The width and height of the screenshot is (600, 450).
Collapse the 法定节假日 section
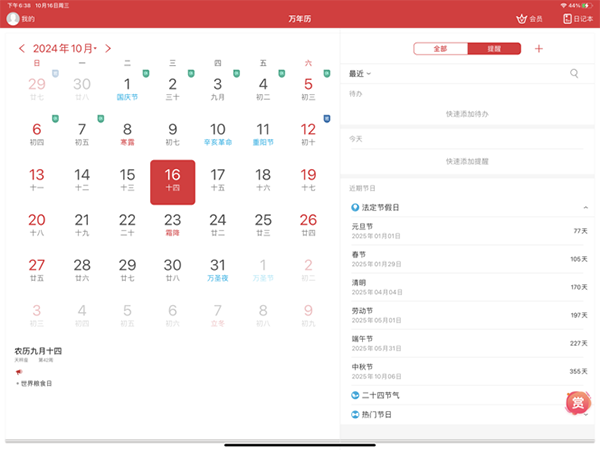(585, 207)
